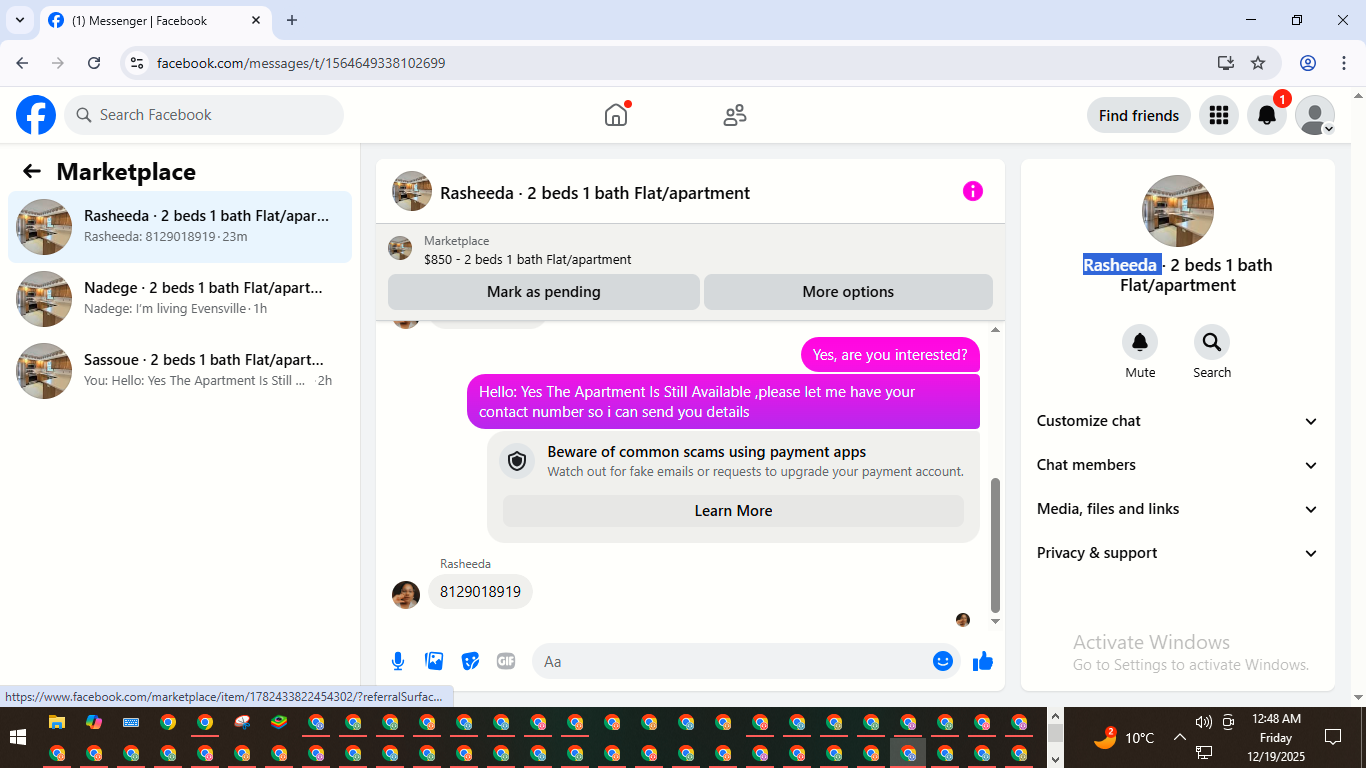Image resolution: width=1366 pixels, height=768 pixels.
Task: Expand Customize chat section
Action: [x=1178, y=421]
